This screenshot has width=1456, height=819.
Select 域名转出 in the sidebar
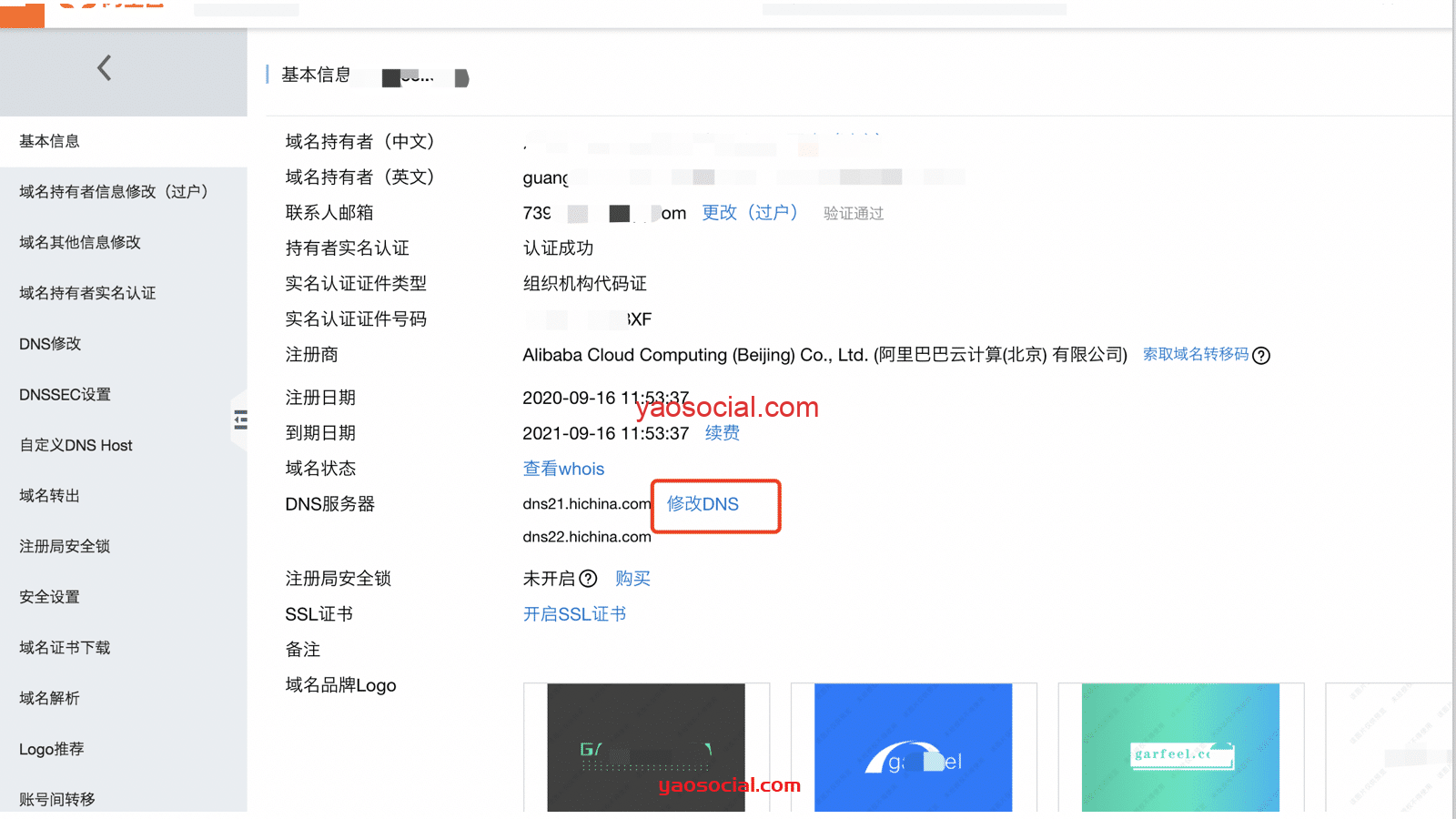49,496
